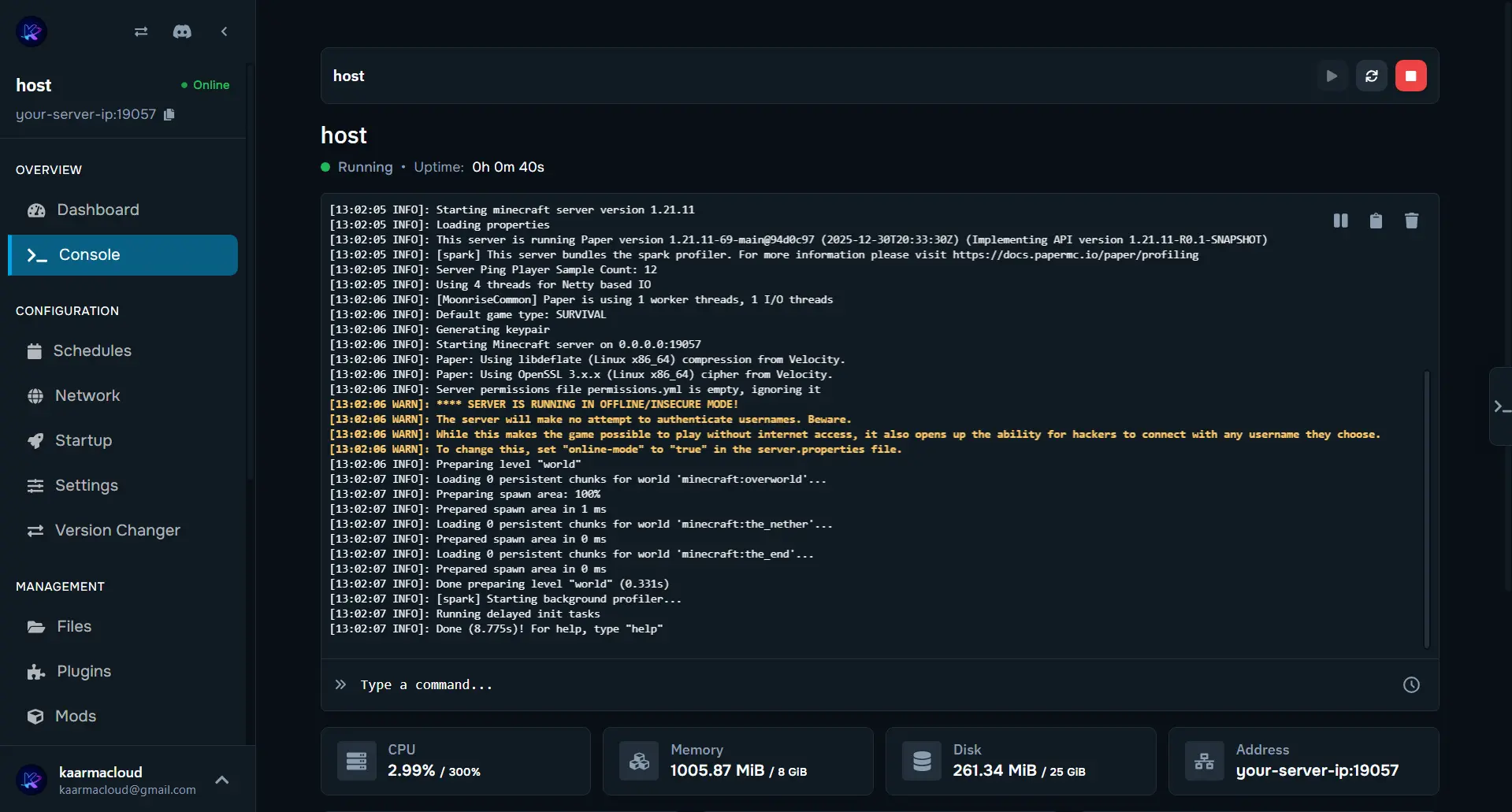This screenshot has width=1512, height=812.
Task: Click the Uptime value 0h 0m 40s
Action: [x=508, y=167]
